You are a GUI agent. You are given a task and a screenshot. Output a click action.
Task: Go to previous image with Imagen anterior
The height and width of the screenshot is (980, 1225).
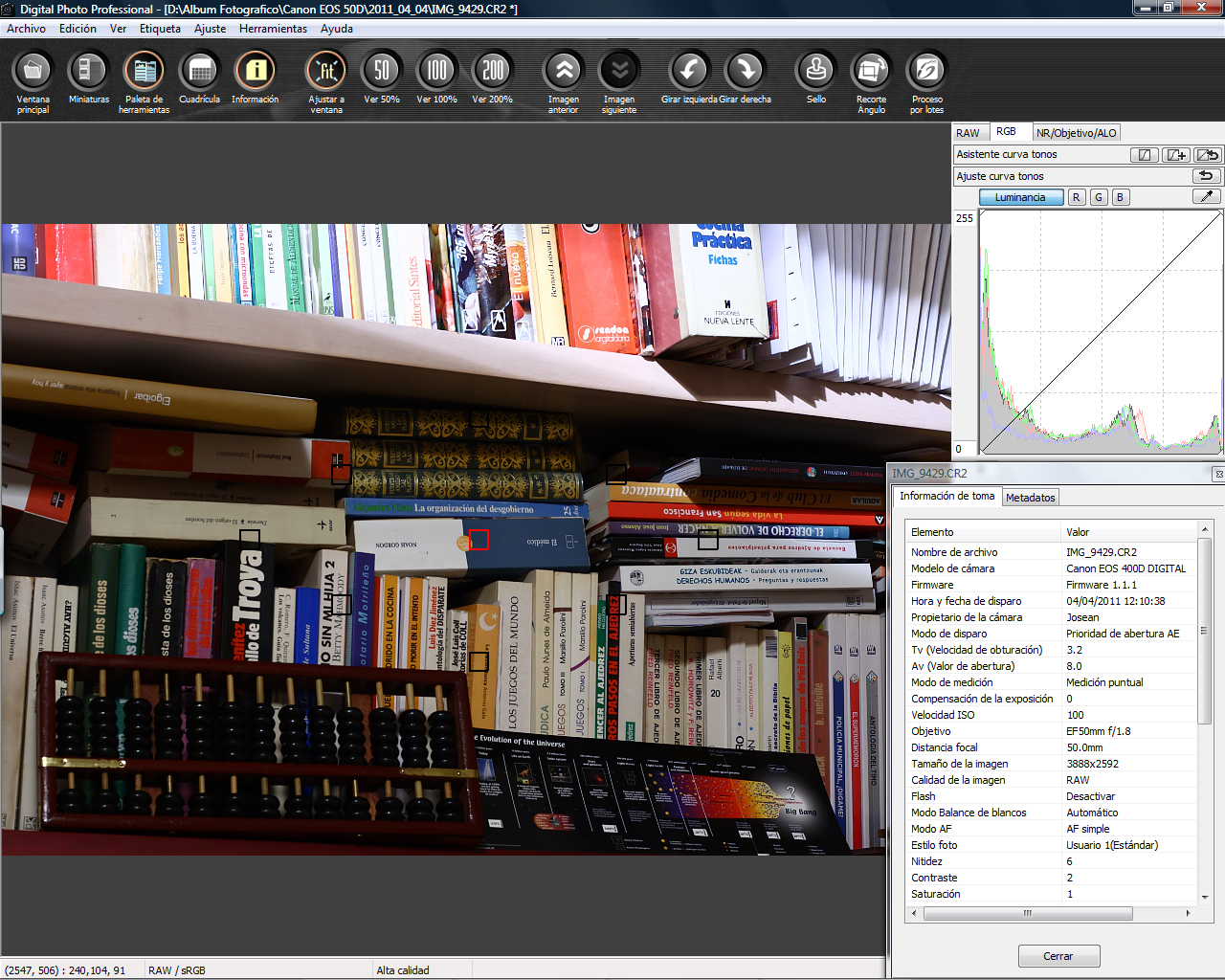tap(564, 72)
